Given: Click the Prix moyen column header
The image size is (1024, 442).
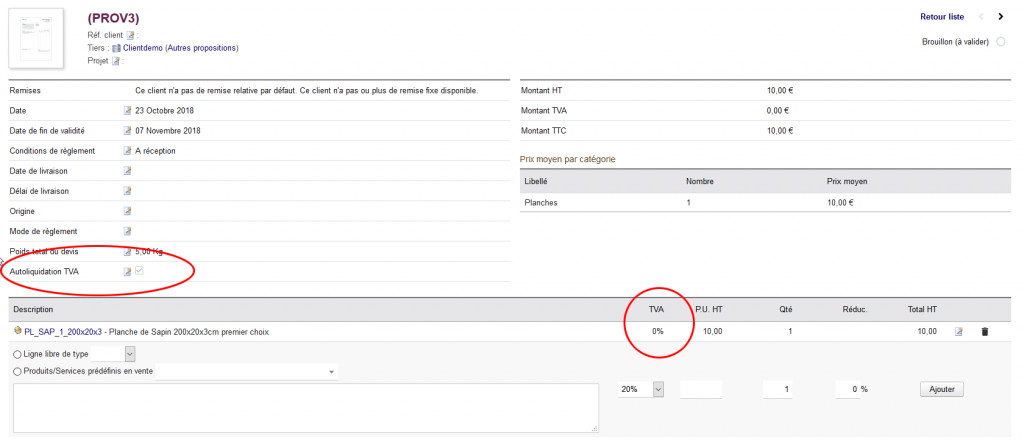Looking at the screenshot, I should tap(847, 181).
